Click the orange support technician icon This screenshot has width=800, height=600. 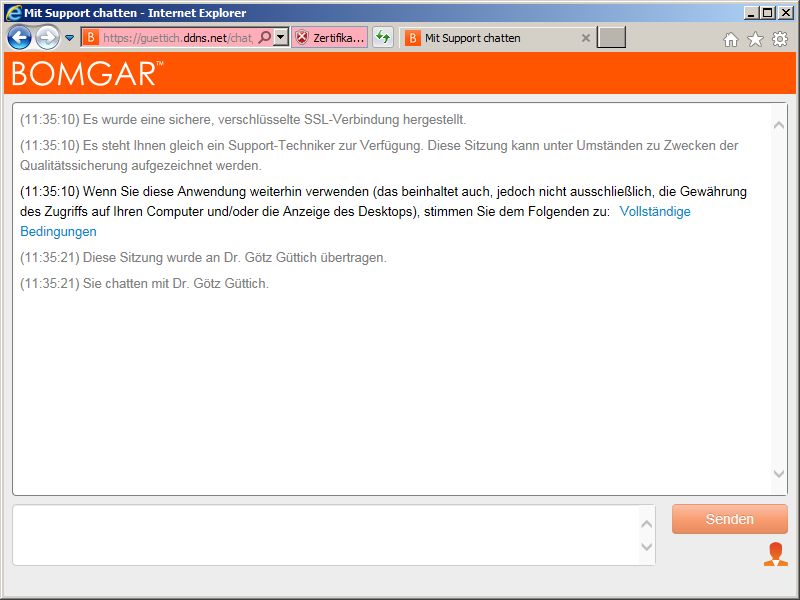tap(775, 555)
